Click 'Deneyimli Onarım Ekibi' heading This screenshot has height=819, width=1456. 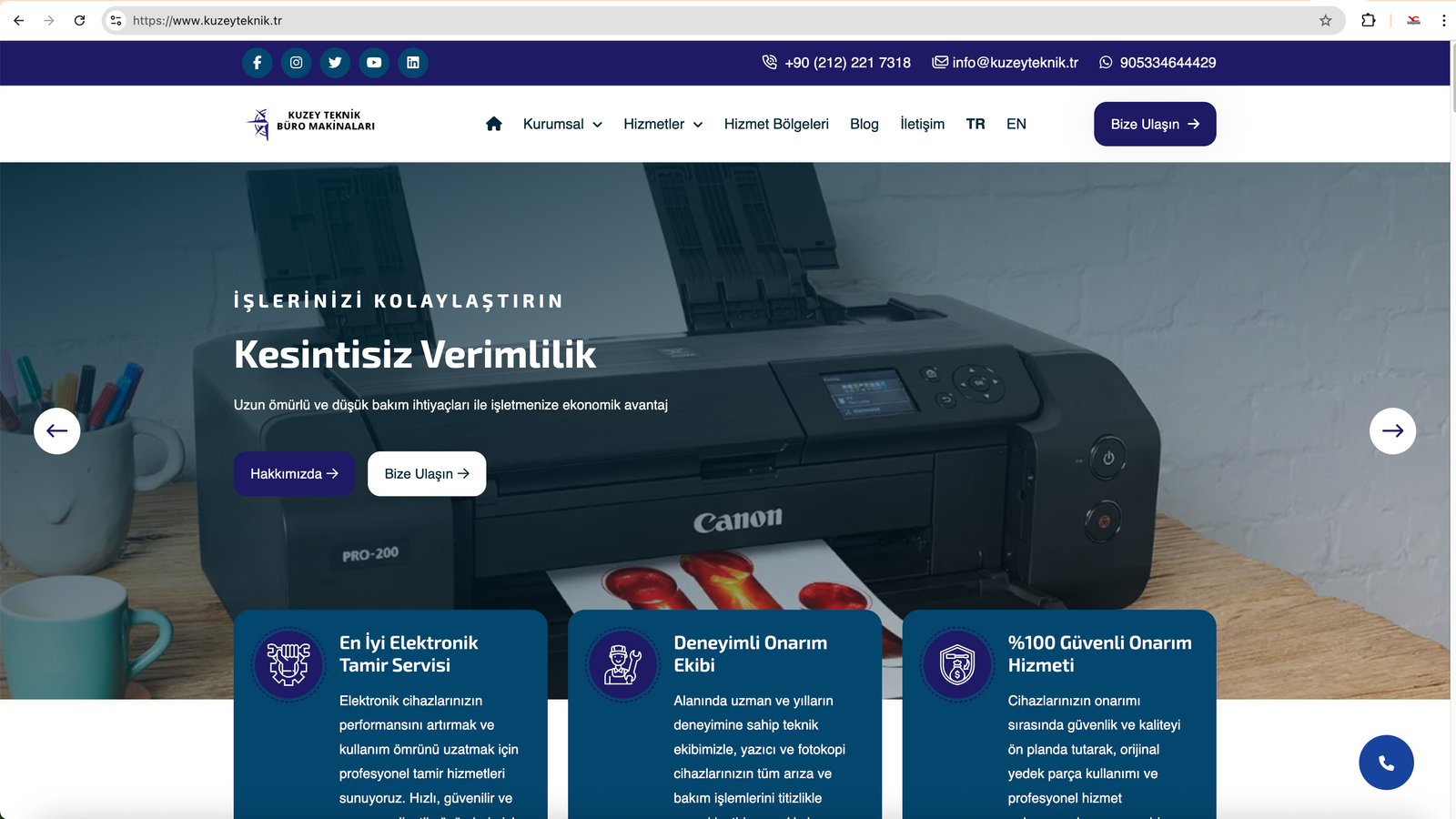(x=750, y=653)
